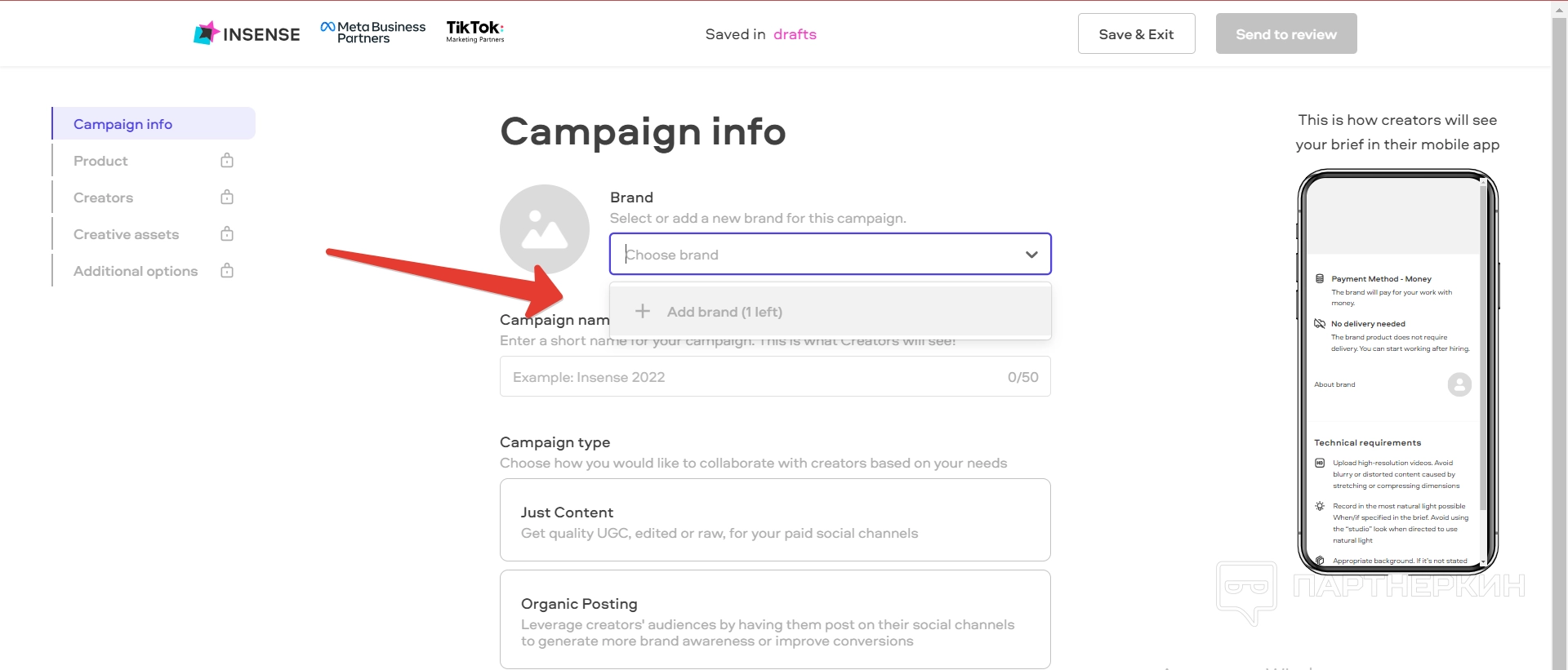Open the Campaign info sidebar tab
Image resolution: width=1568 pixels, height=670 pixels.
point(123,124)
